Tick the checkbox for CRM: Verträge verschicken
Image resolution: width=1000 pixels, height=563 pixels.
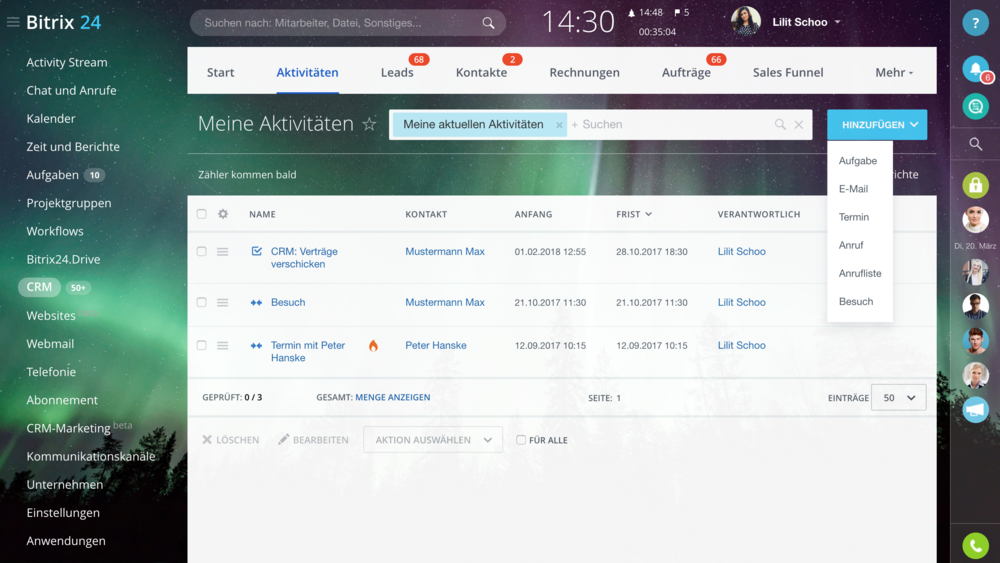(x=202, y=252)
